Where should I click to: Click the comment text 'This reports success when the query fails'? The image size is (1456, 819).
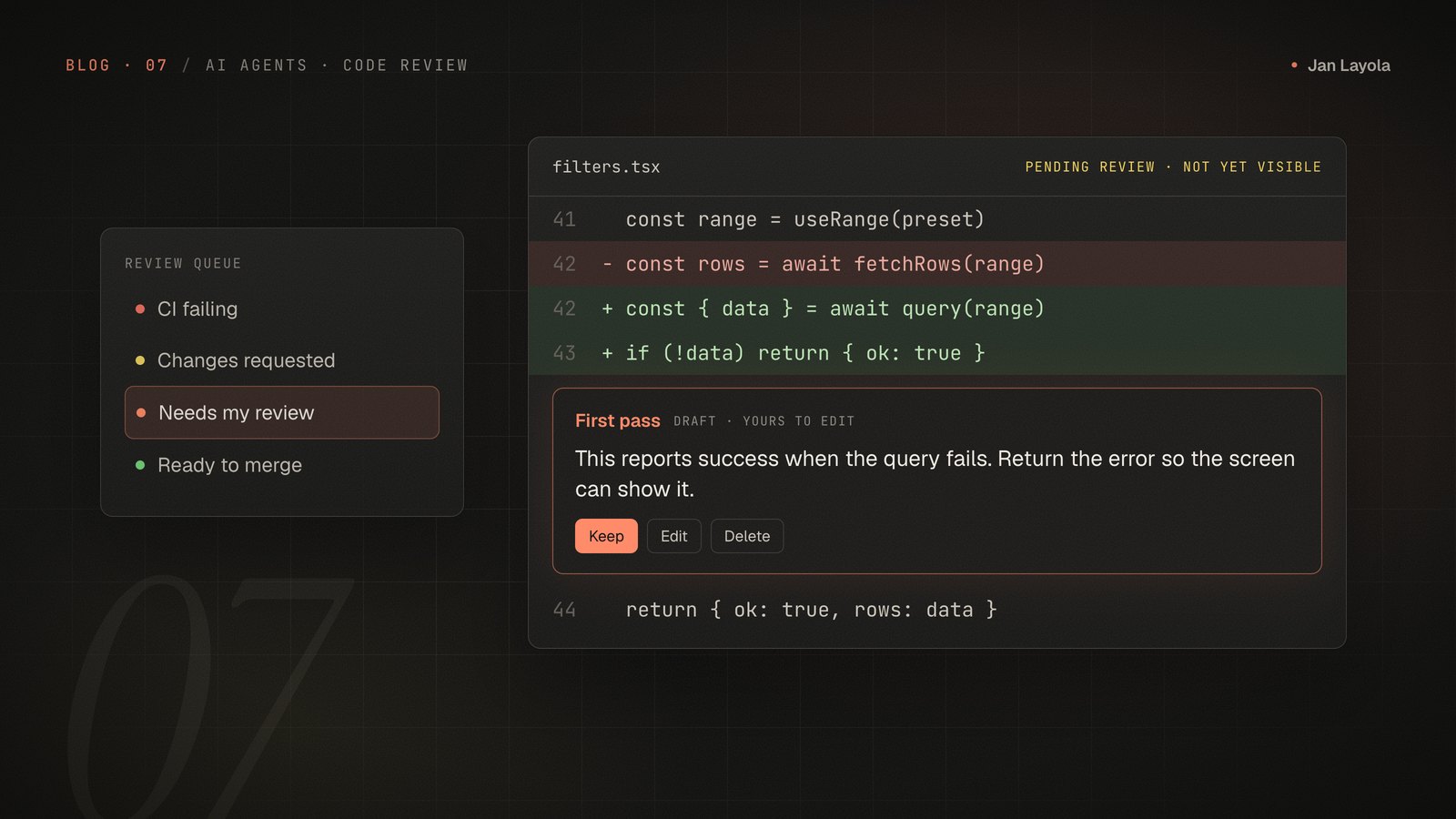783,459
